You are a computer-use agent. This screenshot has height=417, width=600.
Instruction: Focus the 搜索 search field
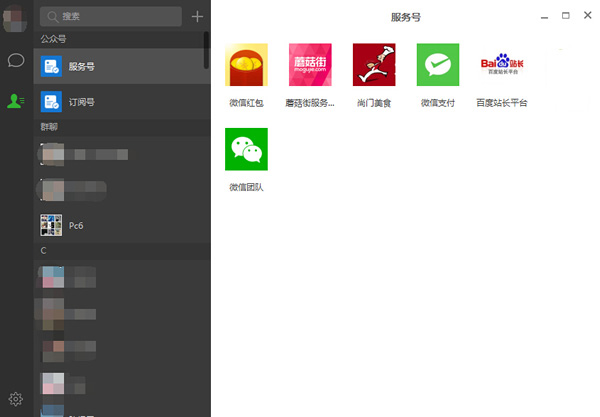tap(112, 17)
